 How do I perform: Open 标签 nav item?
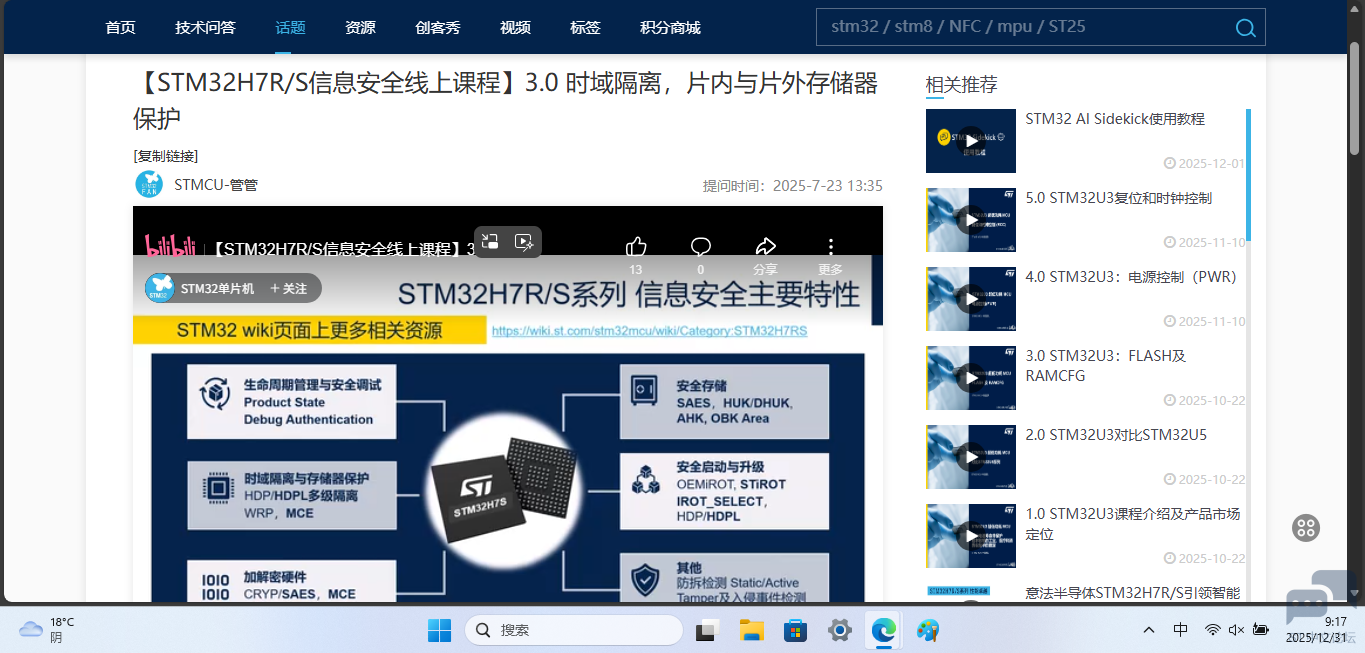tap(585, 27)
